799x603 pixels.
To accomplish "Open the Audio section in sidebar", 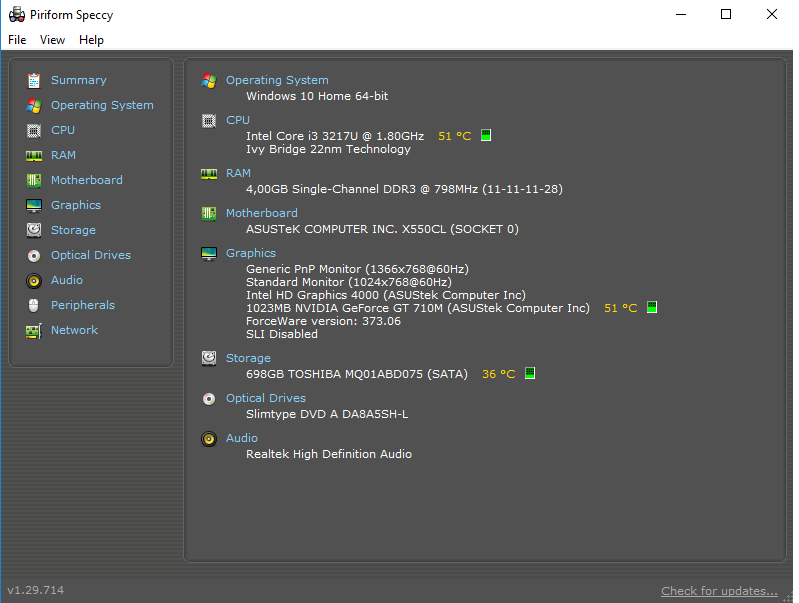I will coord(67,280).
